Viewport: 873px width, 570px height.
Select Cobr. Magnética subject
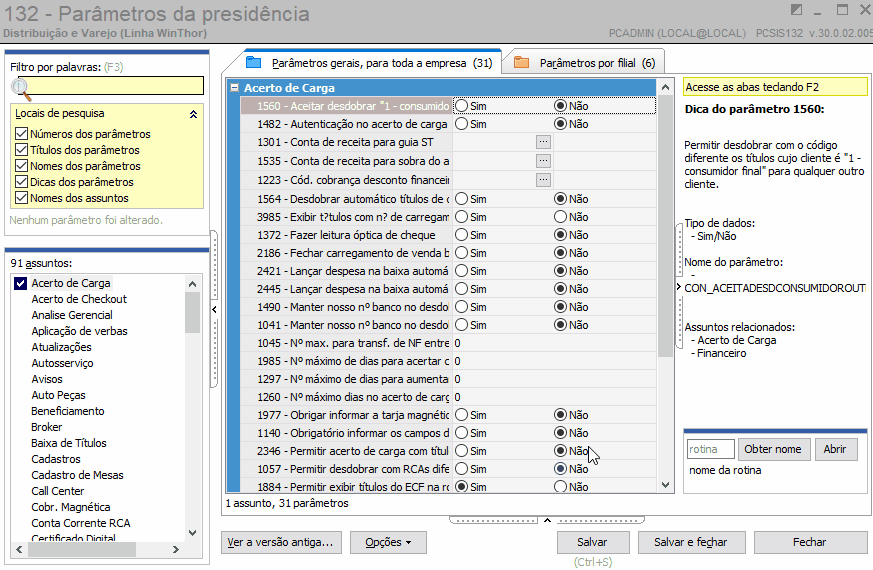pos(71,507)
